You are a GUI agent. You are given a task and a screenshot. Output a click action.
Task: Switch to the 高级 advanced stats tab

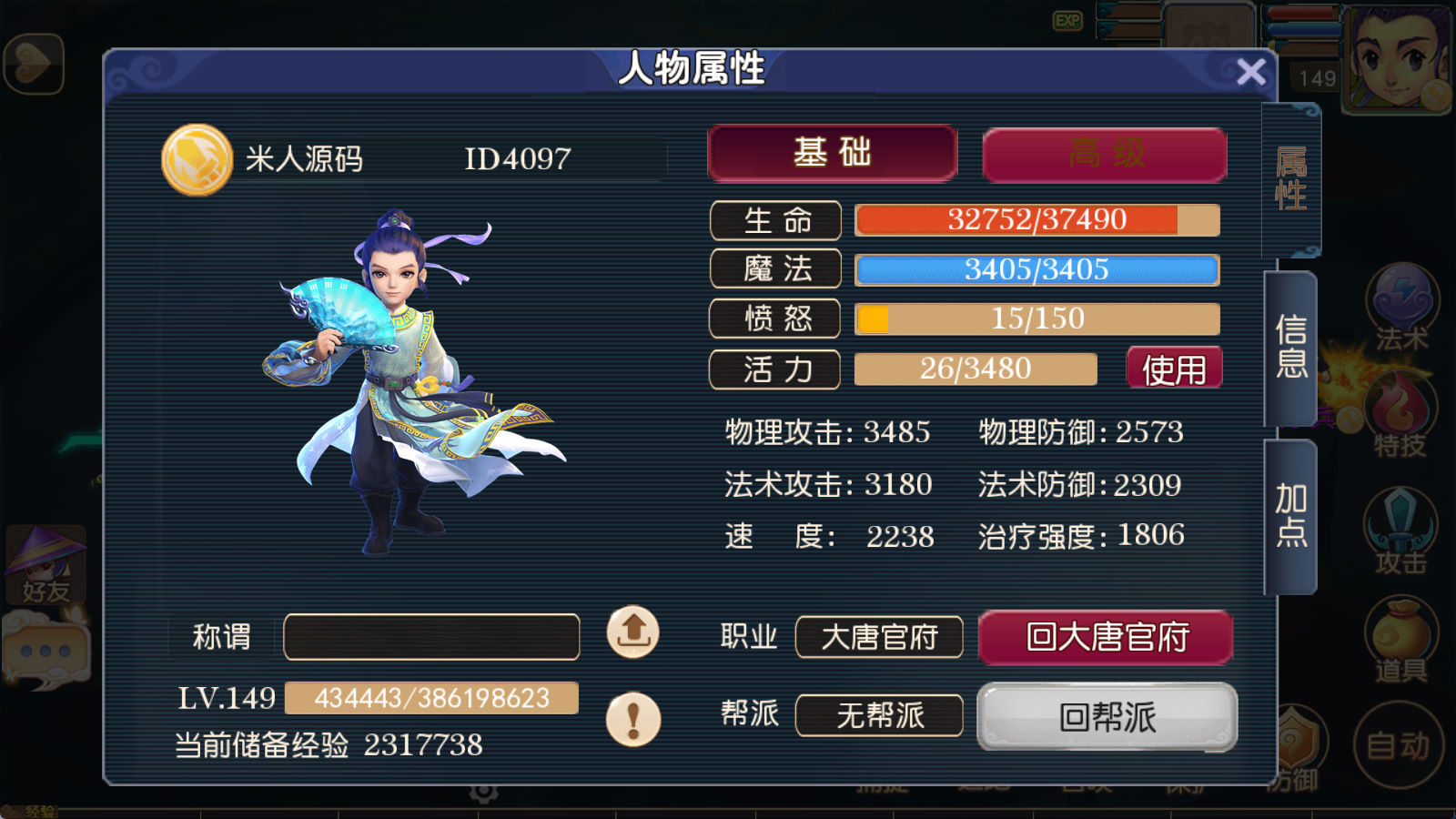tap(1105, 155)
